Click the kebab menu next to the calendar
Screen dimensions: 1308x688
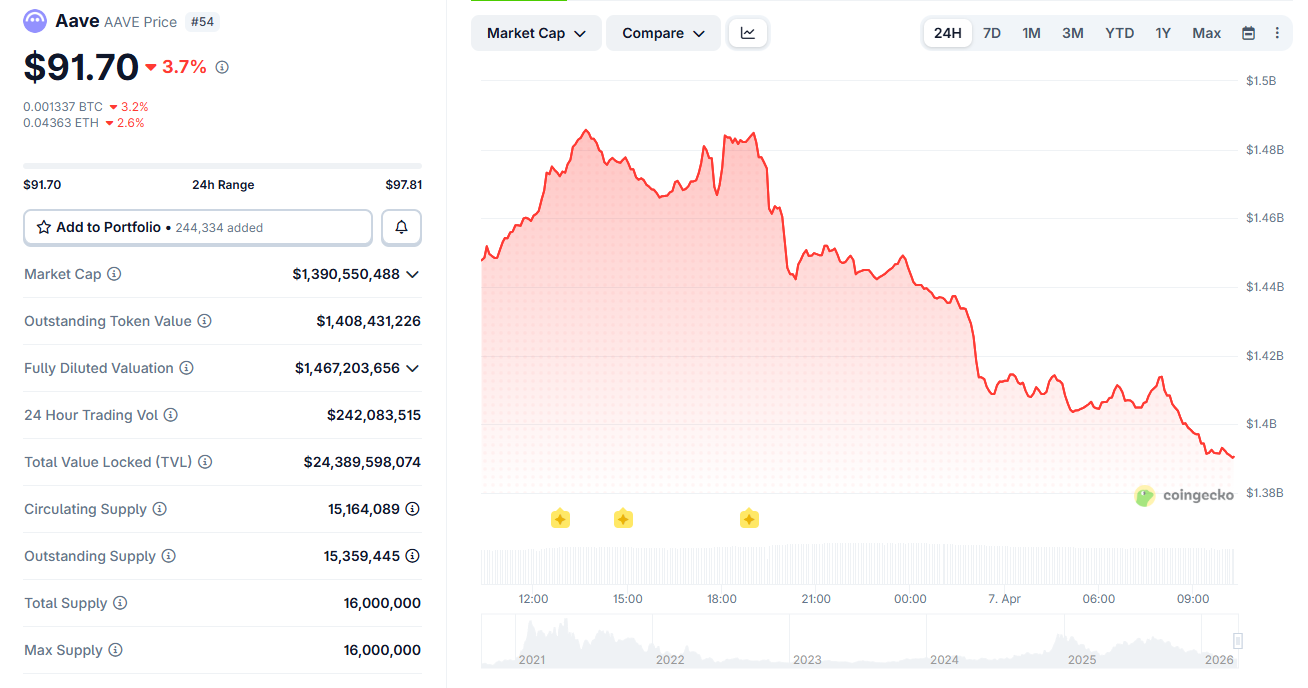pyautogui.click(x=1277, y=32)
